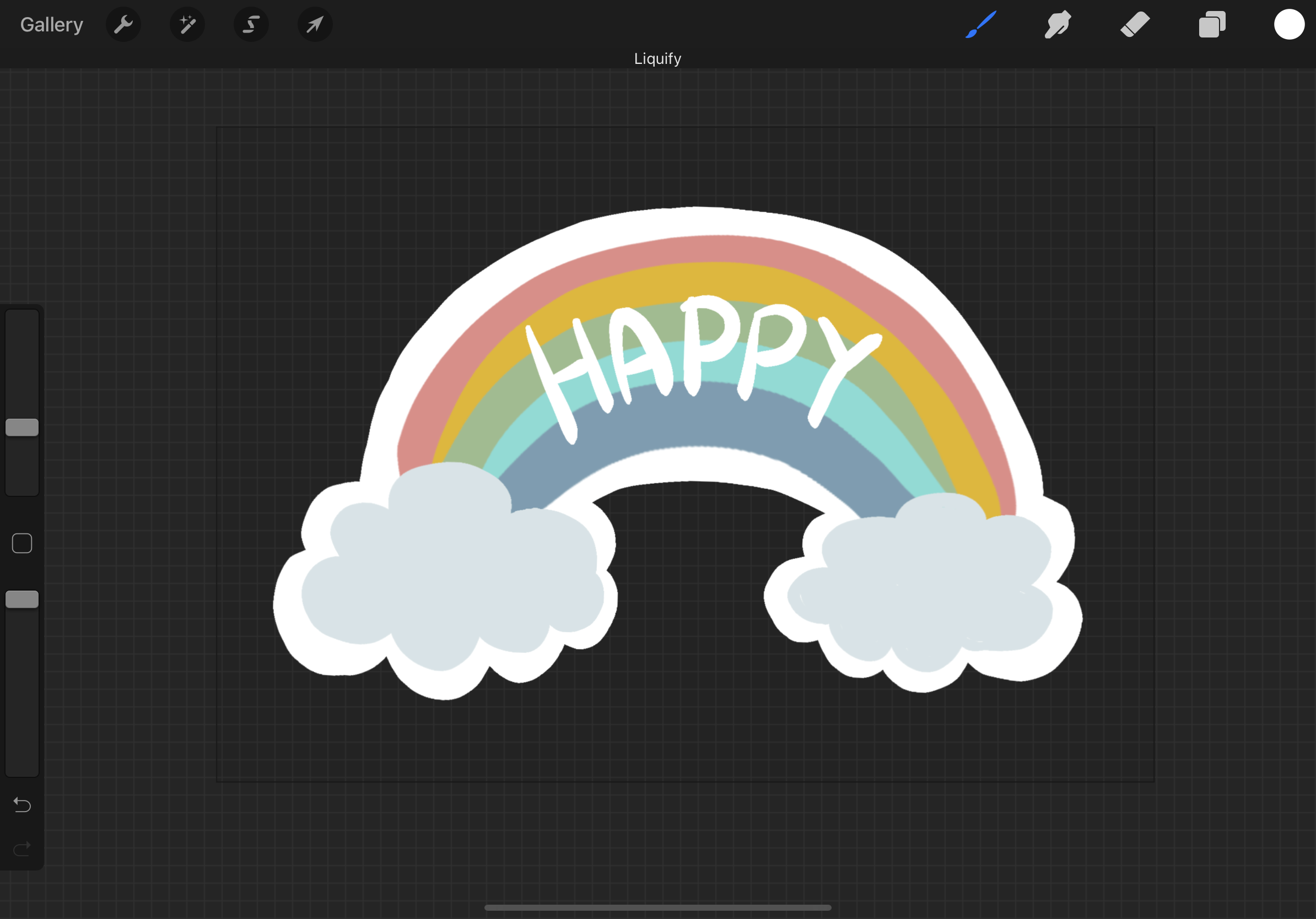
Task: Redo the last undone action
Action: click(x=22, y=848)
